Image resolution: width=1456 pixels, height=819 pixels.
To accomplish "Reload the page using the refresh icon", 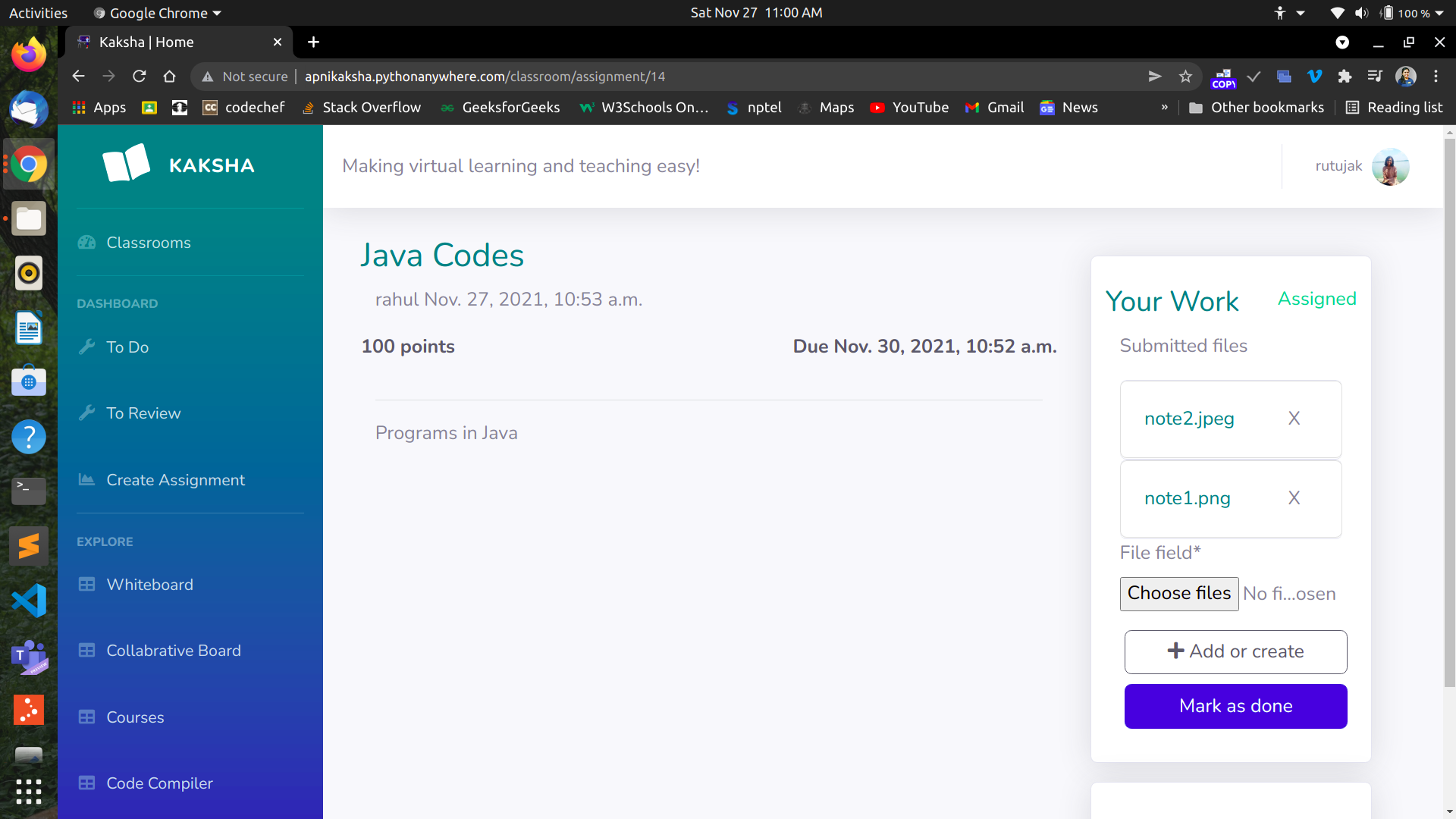I will pyautogui.click(x=139, y=77).
